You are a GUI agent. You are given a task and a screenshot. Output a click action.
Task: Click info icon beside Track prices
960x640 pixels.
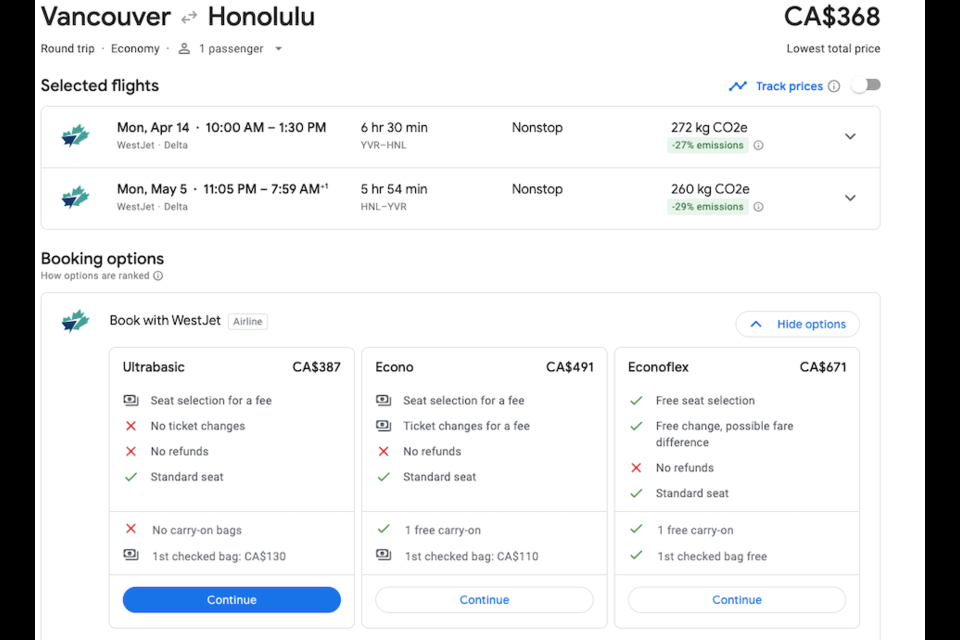tap(833, 86)
